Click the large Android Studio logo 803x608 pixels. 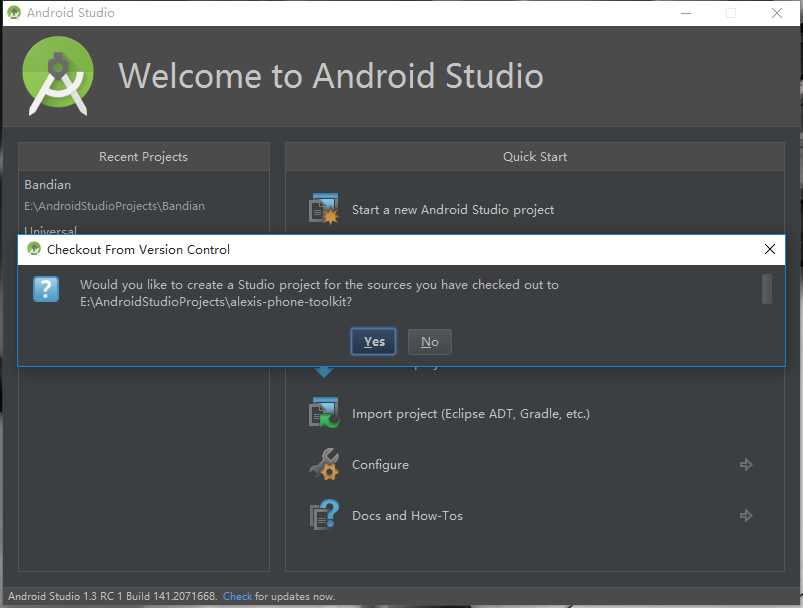pos(58,76)
